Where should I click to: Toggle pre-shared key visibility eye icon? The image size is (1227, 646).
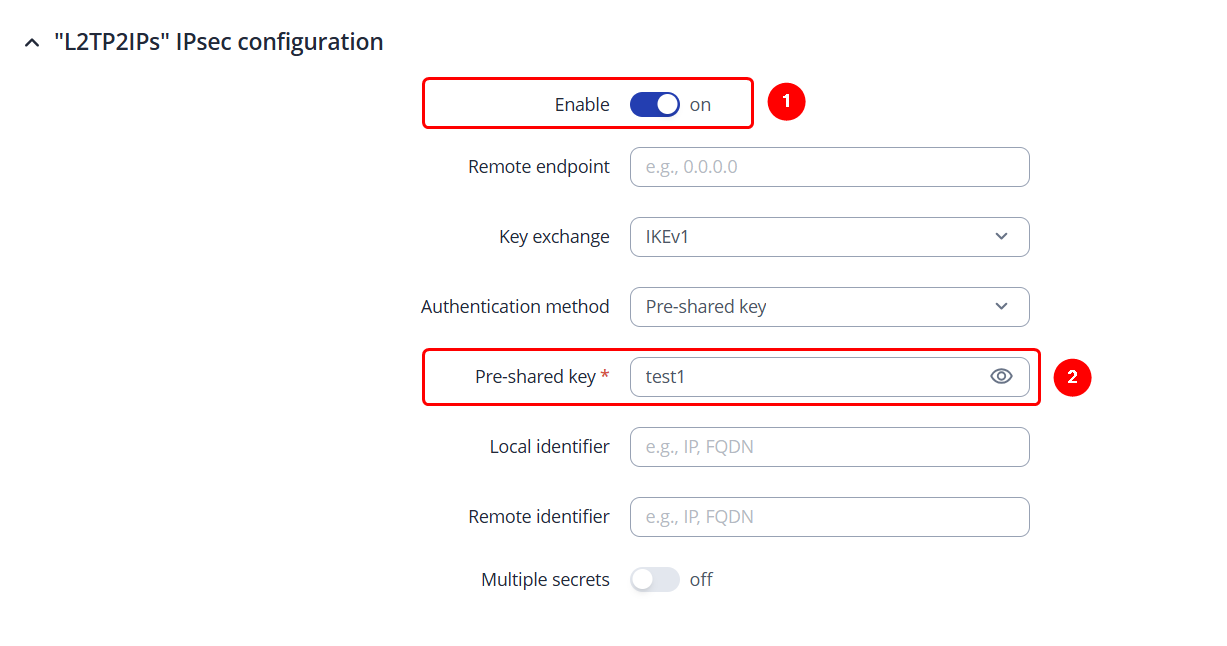click(x=1001, y=377)
